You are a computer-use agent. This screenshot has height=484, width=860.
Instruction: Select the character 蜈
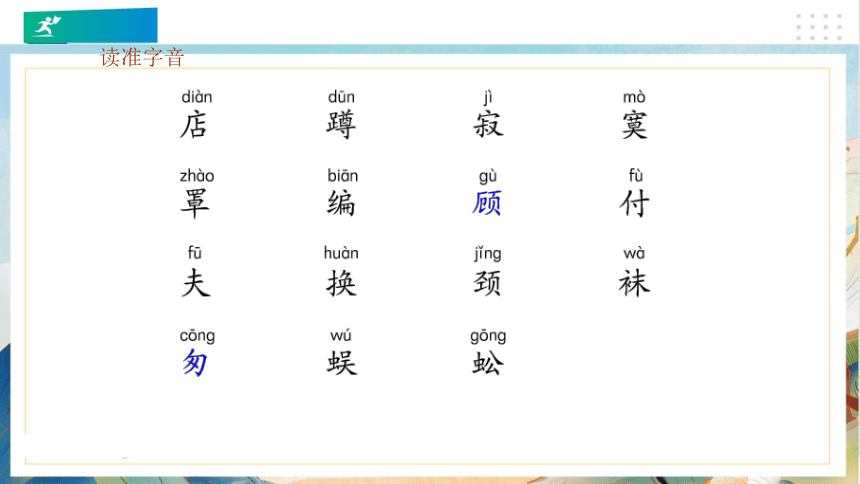click(x=342, y=363)
